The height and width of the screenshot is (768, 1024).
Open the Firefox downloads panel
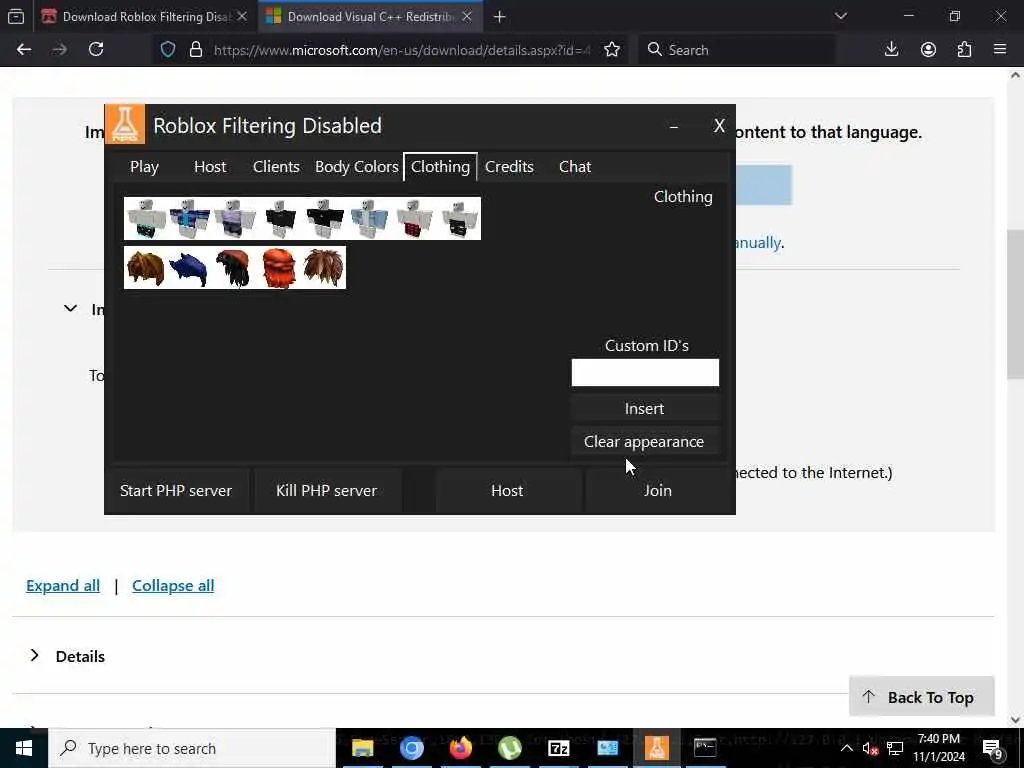[x=891, y=50]
